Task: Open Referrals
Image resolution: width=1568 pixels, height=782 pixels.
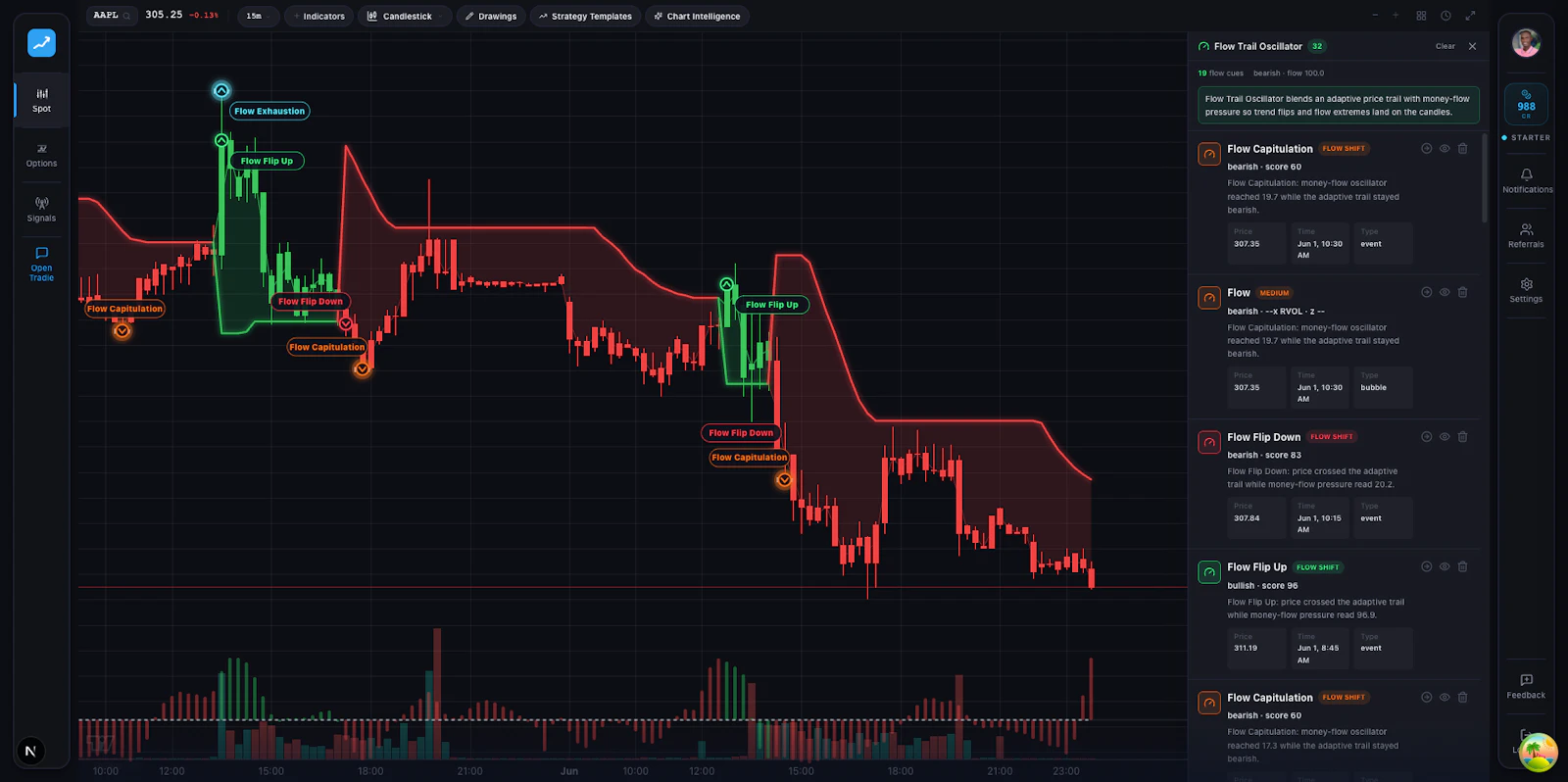Action: pos(1526,235)
